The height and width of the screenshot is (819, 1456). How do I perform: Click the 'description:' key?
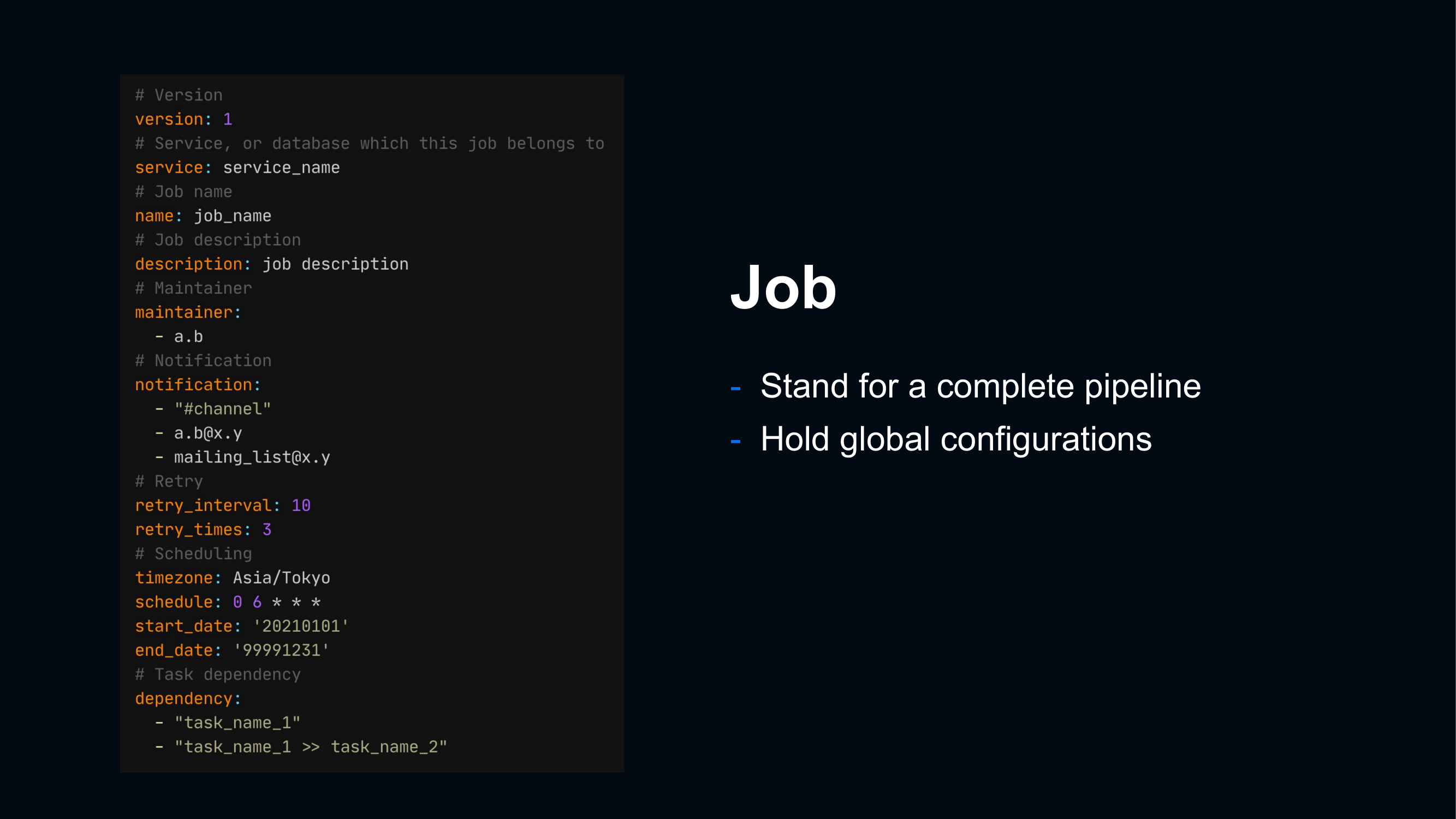[x=192, y=264]
